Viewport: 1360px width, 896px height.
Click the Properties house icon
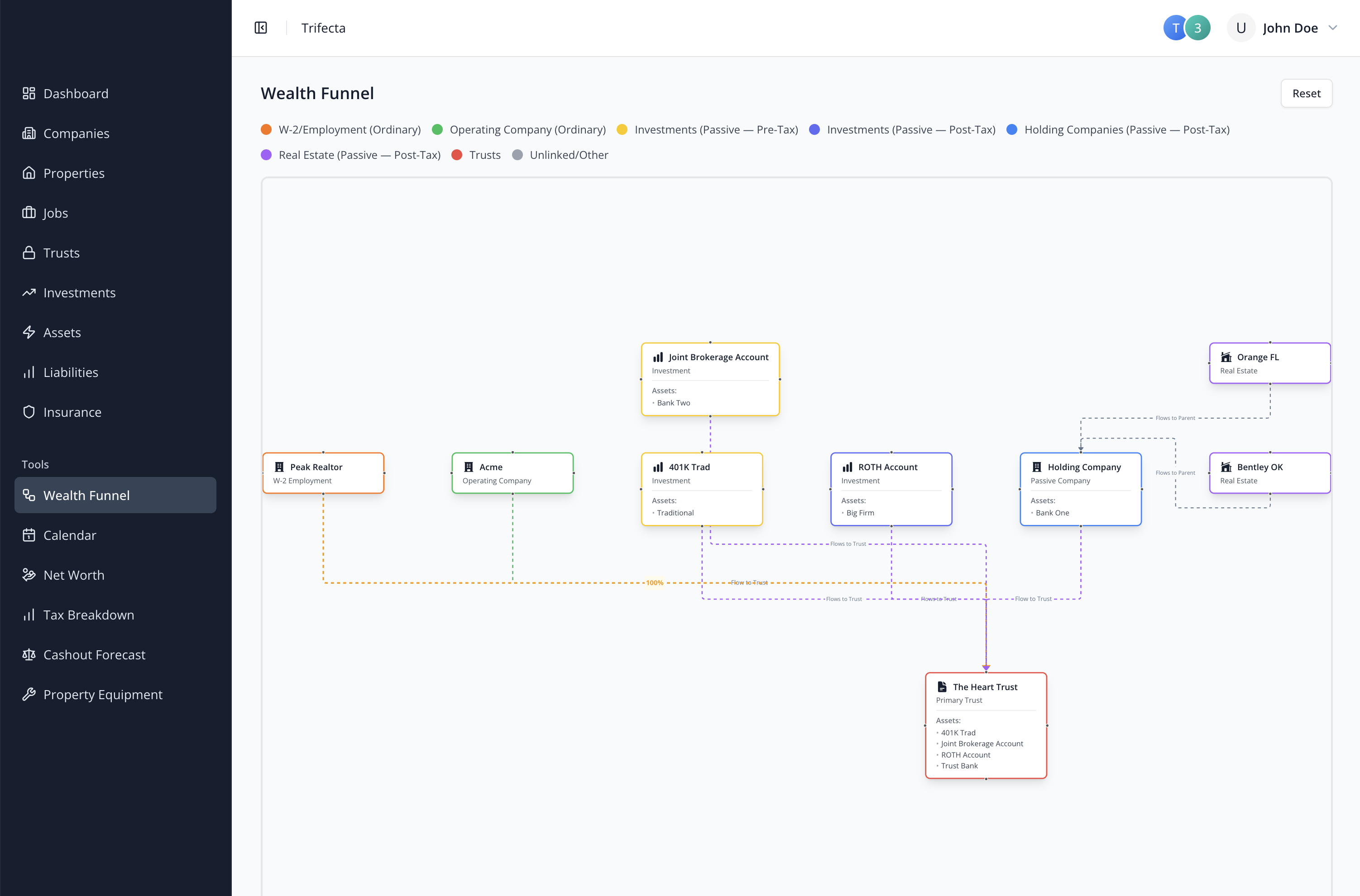pyautogui.click(x=29, y=173)
